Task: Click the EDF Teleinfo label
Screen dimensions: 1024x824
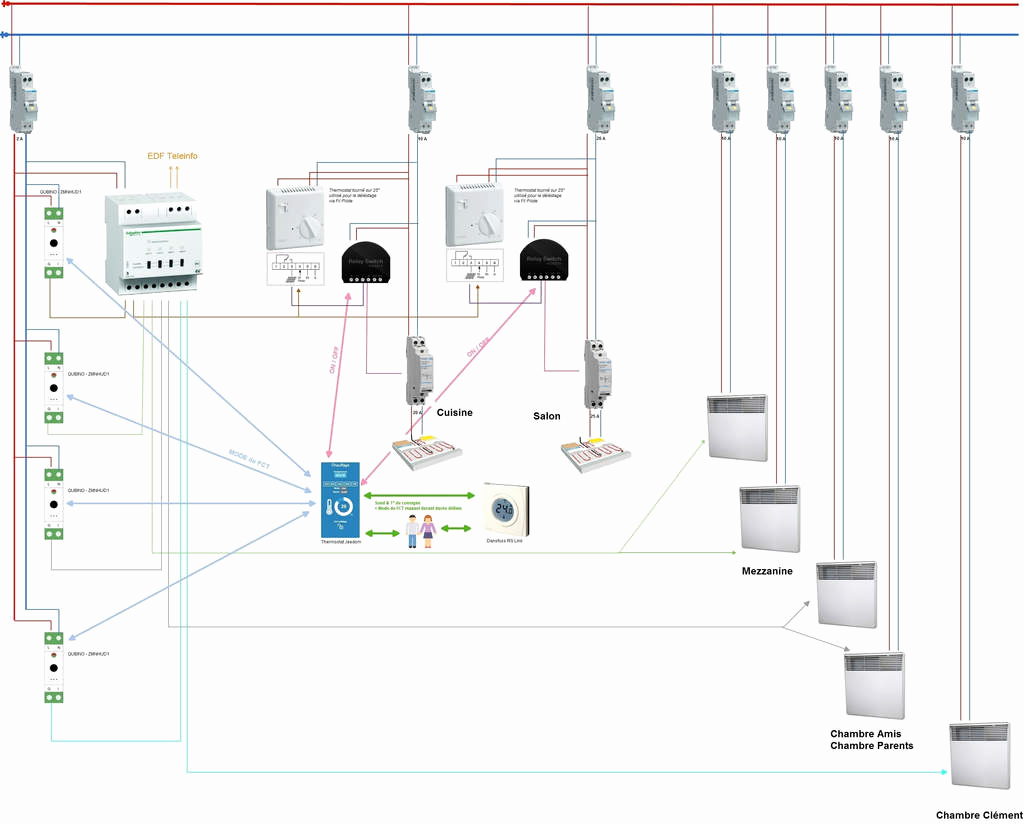Action: tap(172, 156)
